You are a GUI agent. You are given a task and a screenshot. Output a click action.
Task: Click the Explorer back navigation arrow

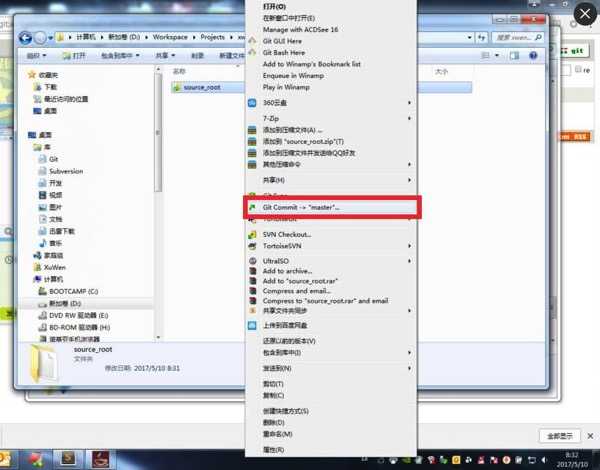(x=26, y=38)
